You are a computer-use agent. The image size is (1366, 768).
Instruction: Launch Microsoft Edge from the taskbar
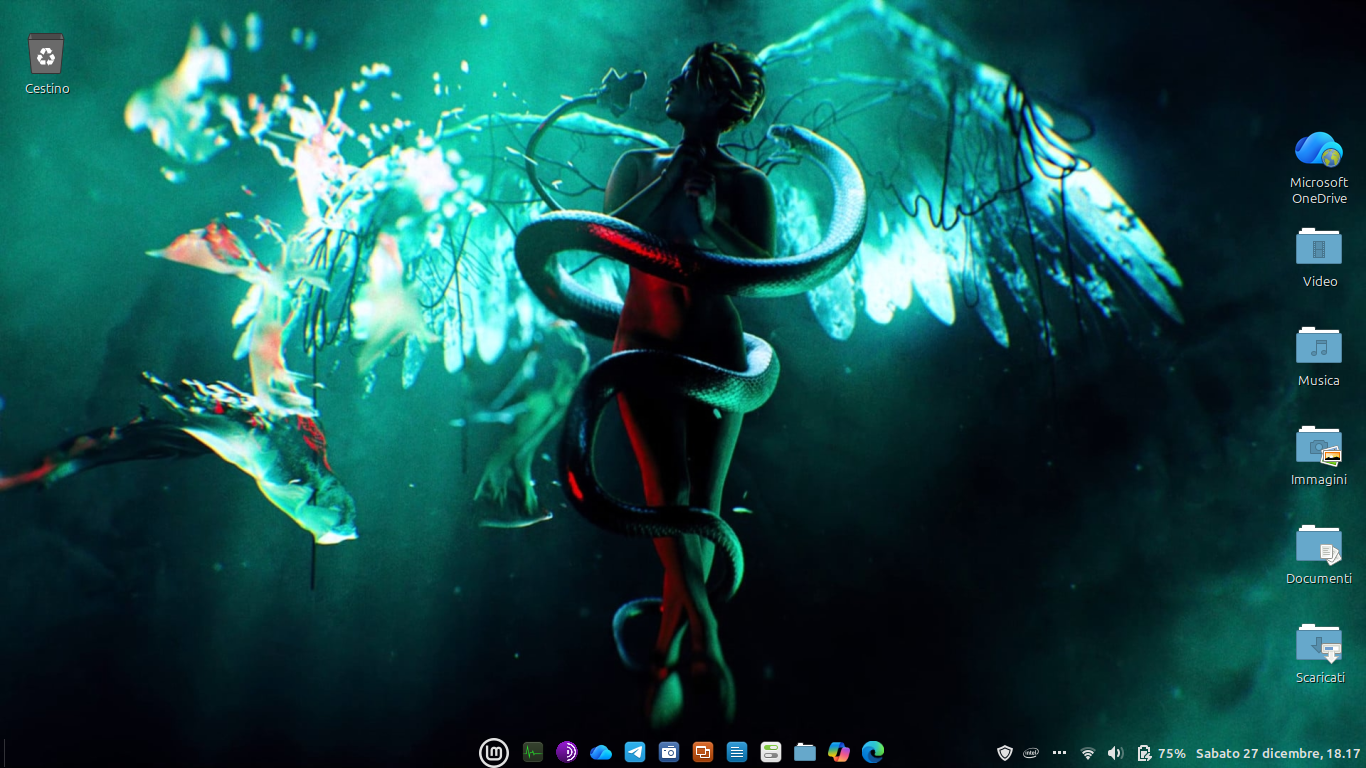873,752
